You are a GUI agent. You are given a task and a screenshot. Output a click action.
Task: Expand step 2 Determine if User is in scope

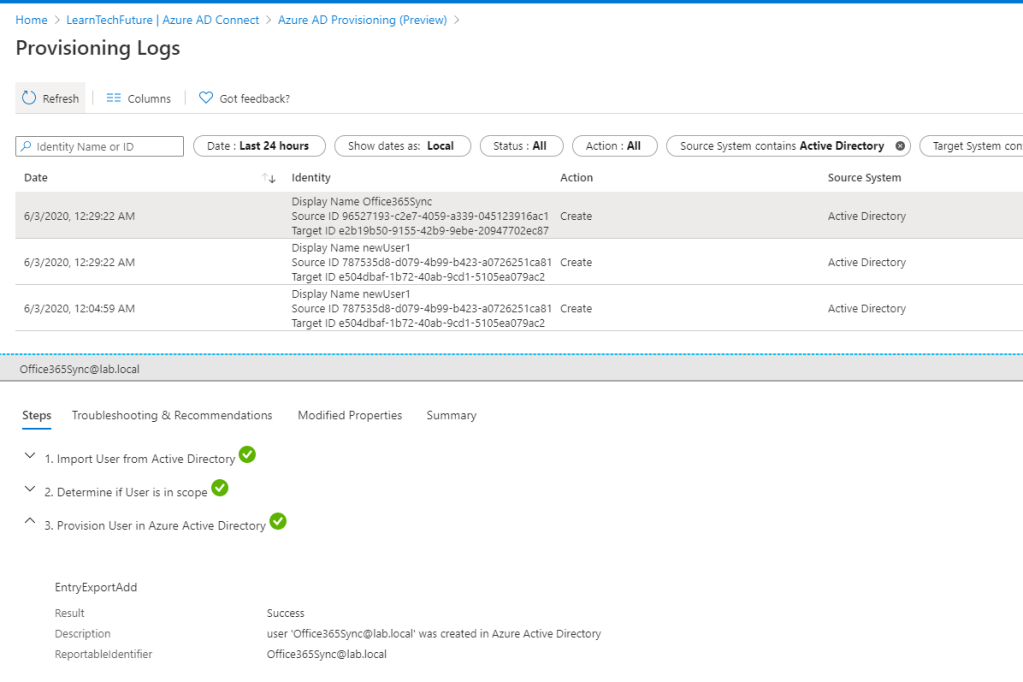point(29,490)
